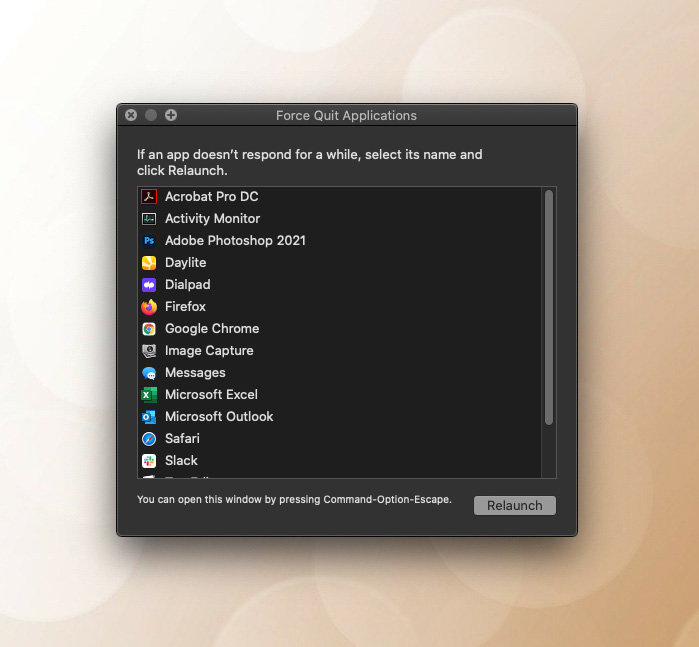Click the Microsoft Outlook app icon
This screenshot has width=699, height=647.
tap(149, 416)
